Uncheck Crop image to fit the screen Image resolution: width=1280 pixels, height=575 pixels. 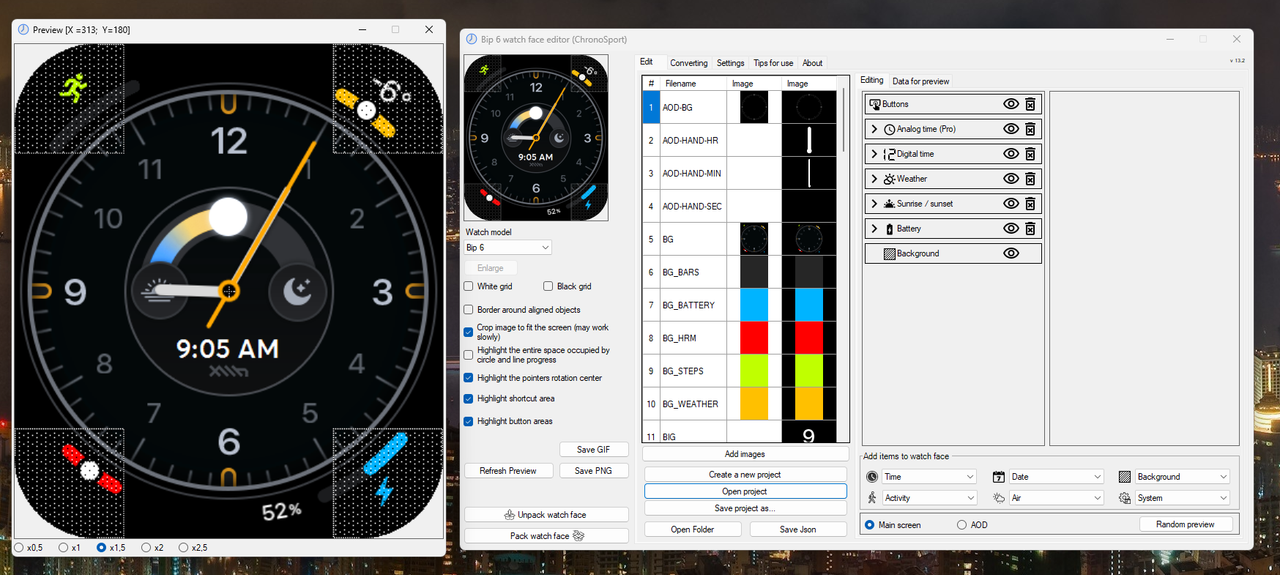(469, 332)
